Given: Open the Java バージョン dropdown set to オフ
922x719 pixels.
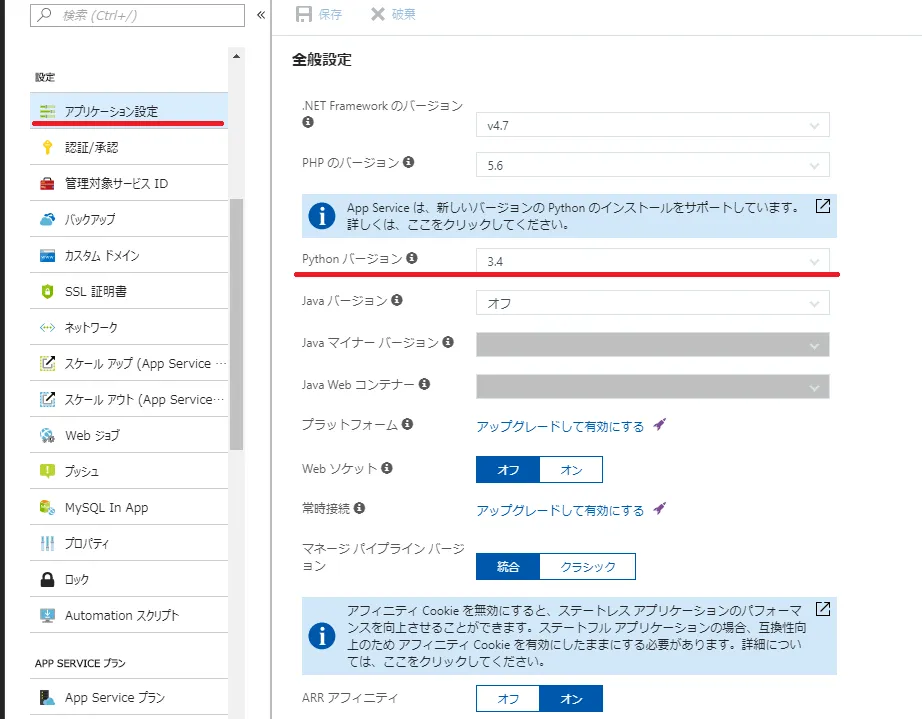Looking at the screenshot, I should (652, 303).
